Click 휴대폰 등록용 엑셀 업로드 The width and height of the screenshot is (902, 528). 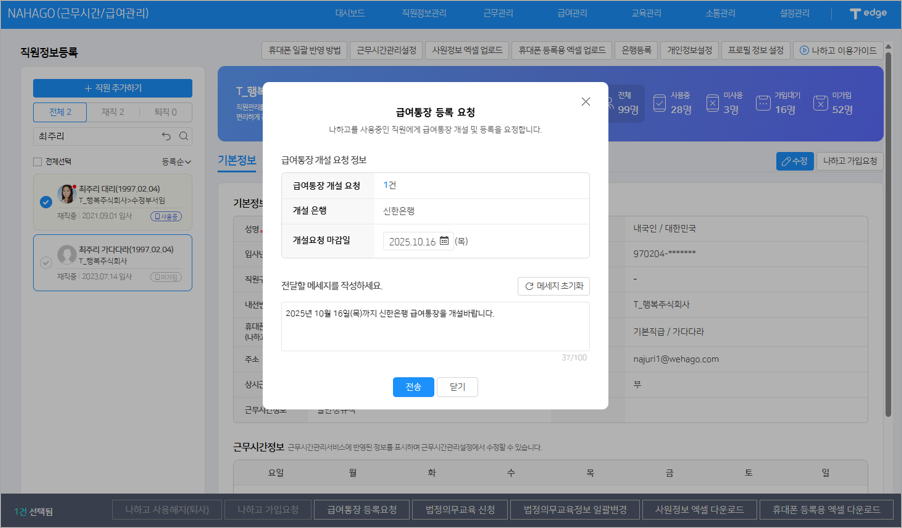point(561,50)
